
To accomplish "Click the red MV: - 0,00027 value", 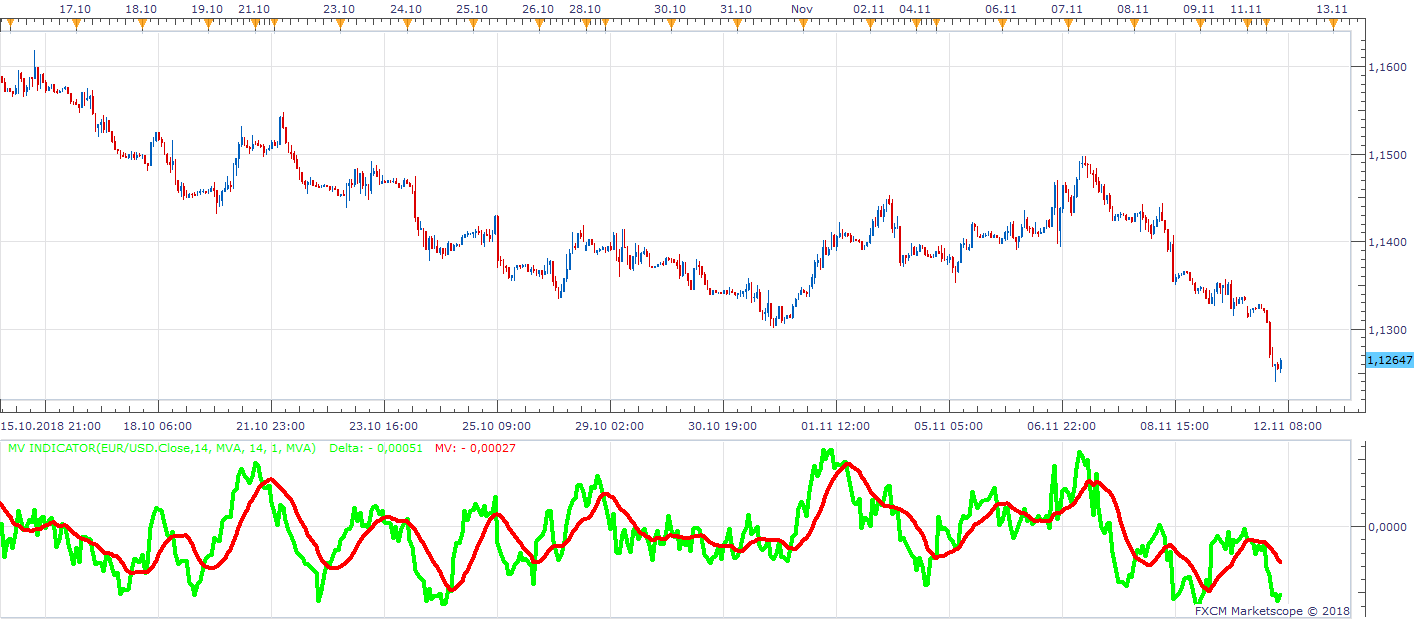I will pyautogui.click(x=475, y=448).
